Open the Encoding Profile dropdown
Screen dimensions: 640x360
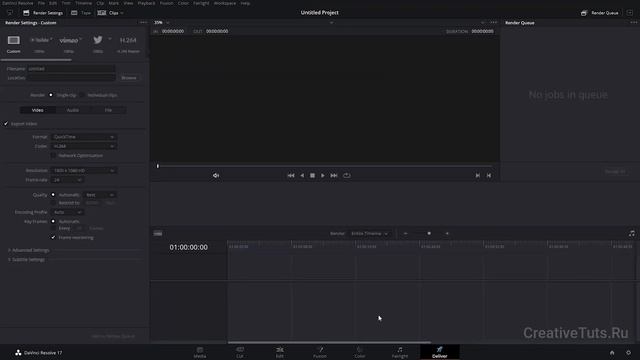(67, 212)
